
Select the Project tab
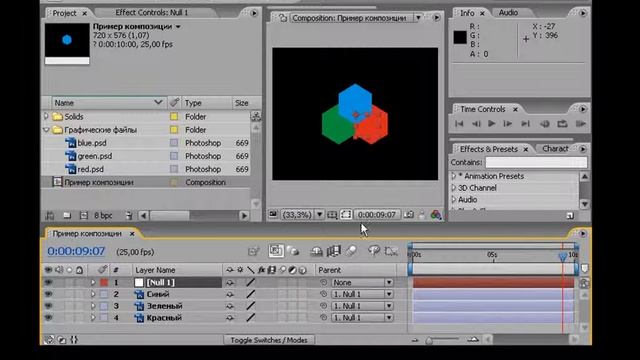64,13
